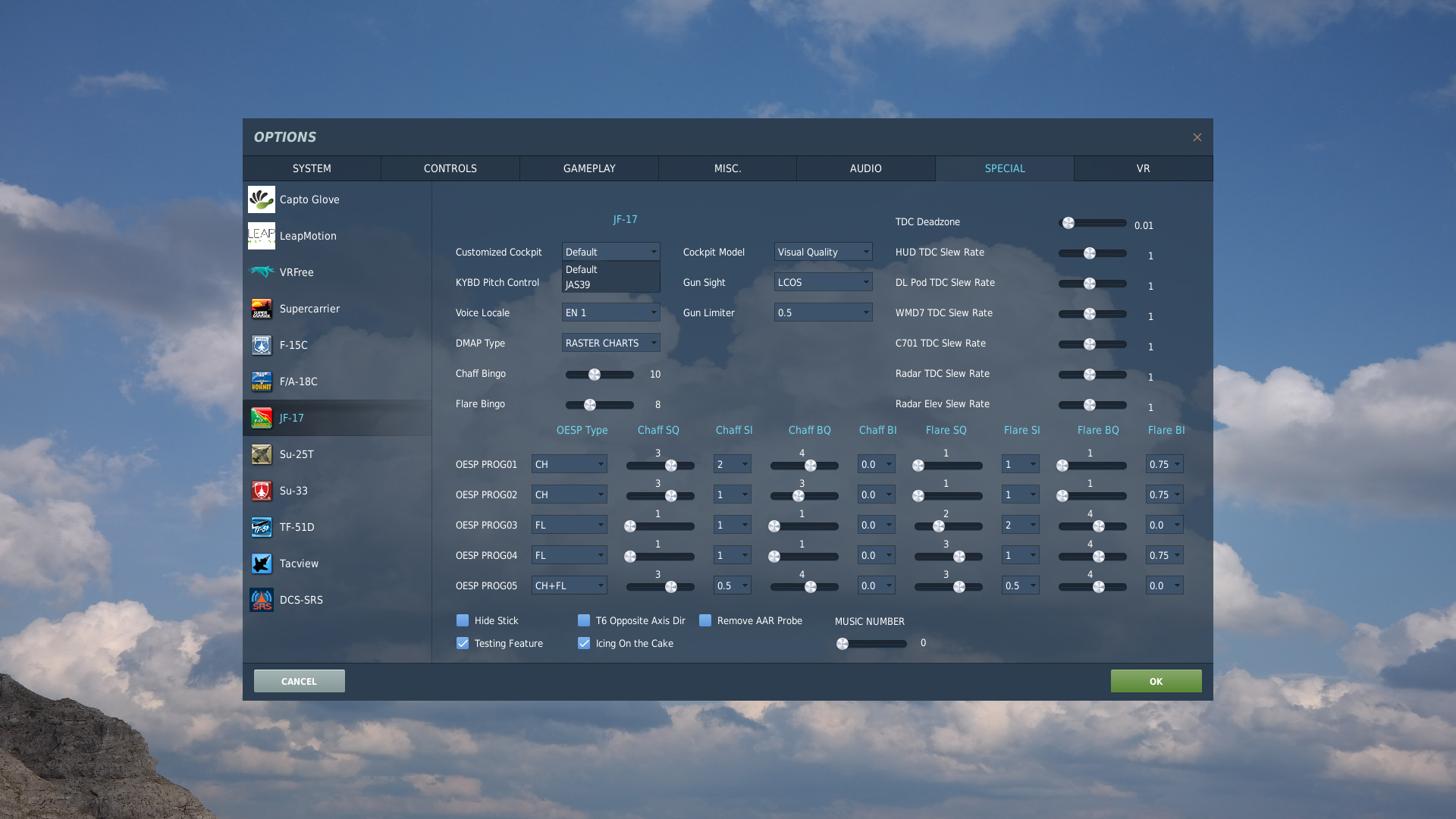This screenshot has height=819, width=1456.
Task: Select the Tacview plugin icon
Action: (x=261, y=563)
